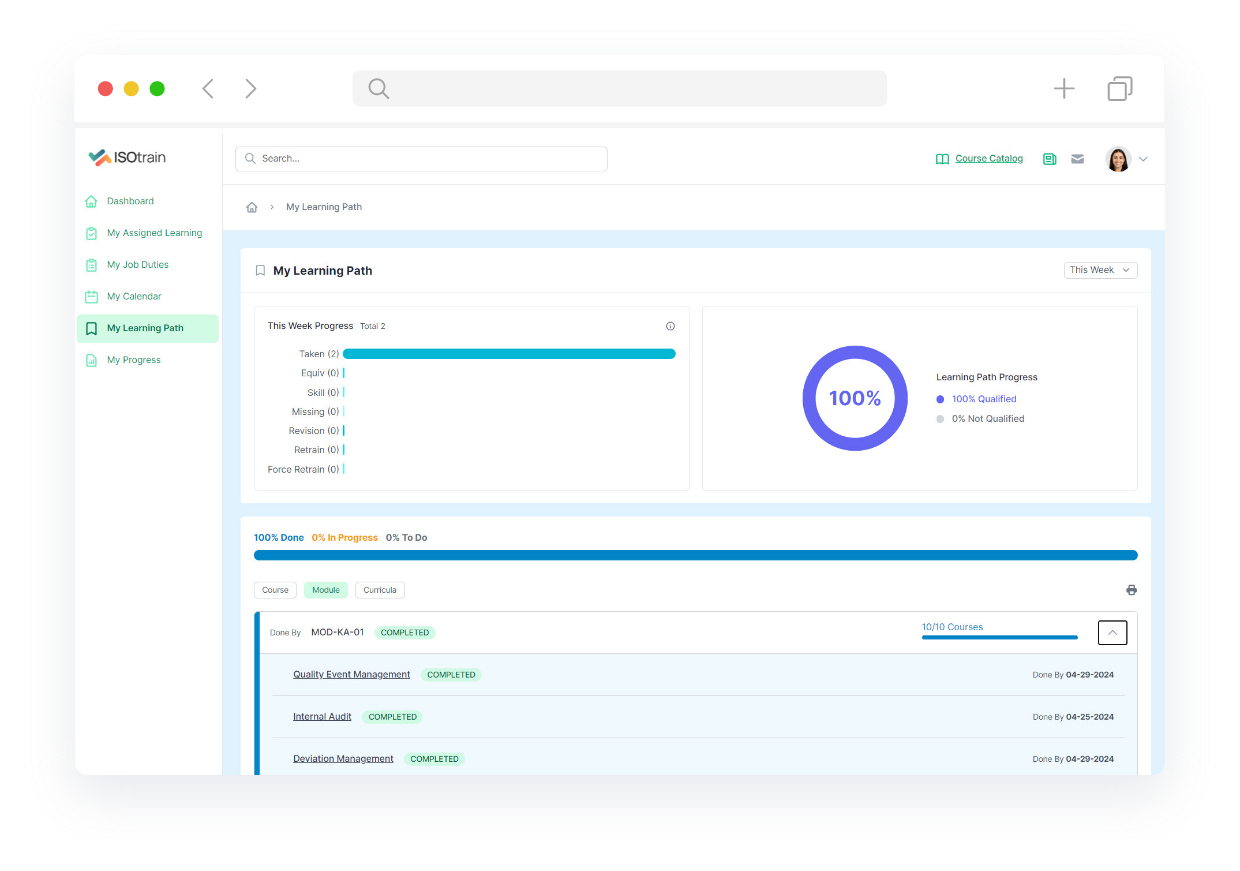Click the browser forward arrow
This screenshot has height=871, width=1240.
coord(251,89)
